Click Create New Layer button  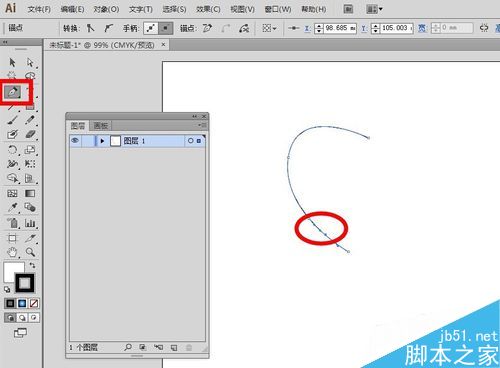pyautogui.click(x=174, y=347)
